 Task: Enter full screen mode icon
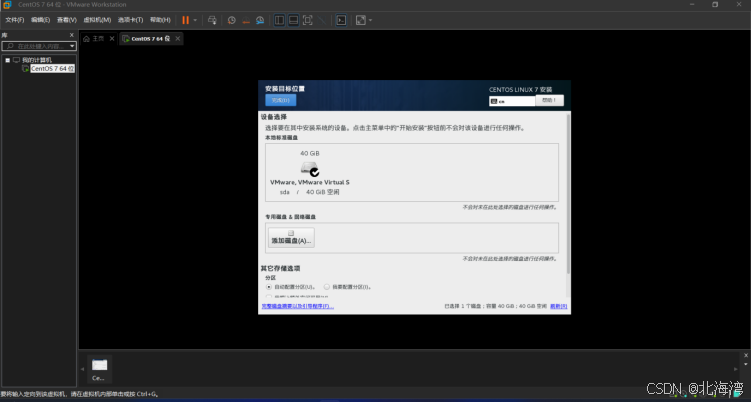[307, 20]
